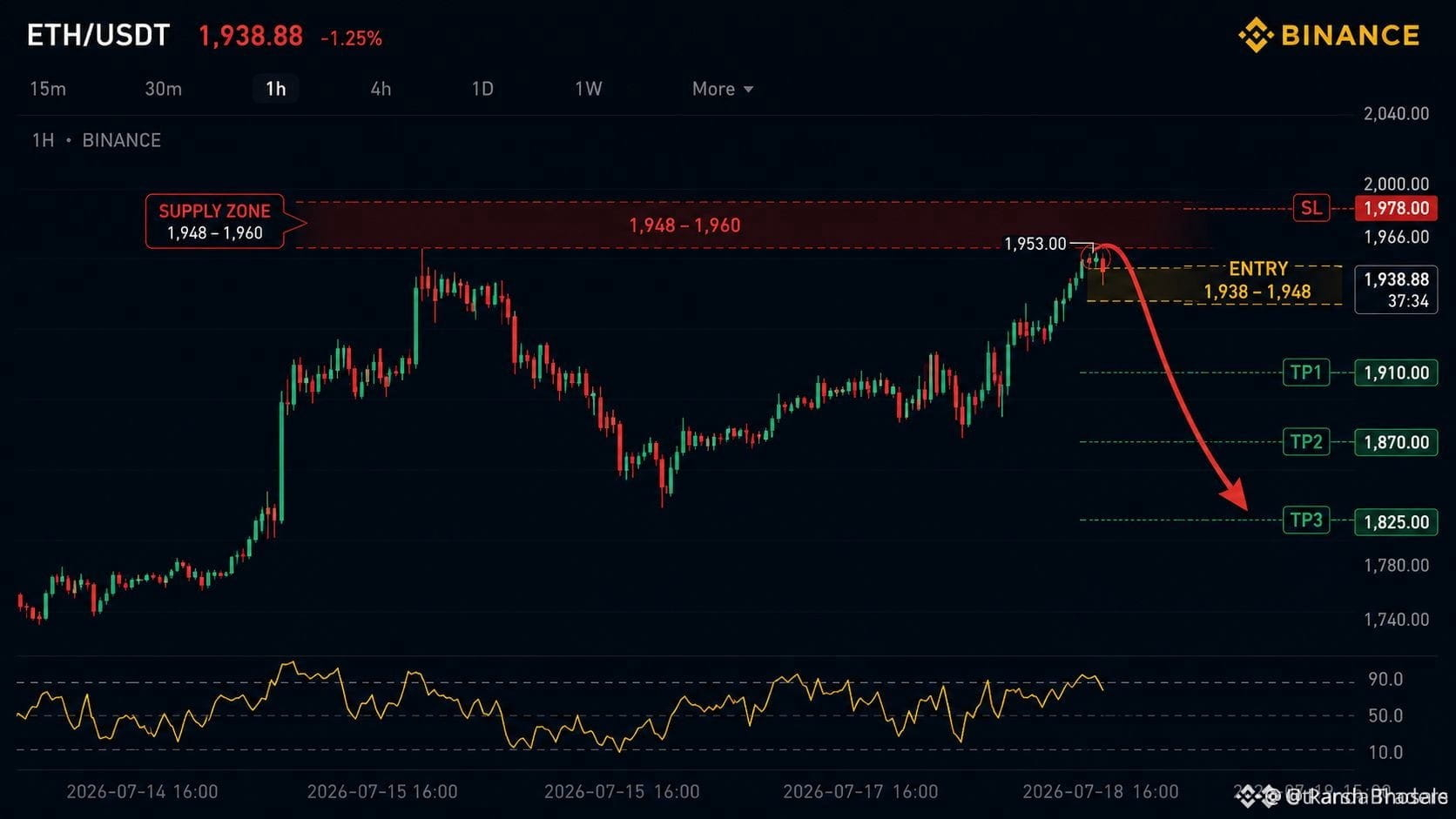Click the current price tag with 37:34 countdown

point(1396,290)
